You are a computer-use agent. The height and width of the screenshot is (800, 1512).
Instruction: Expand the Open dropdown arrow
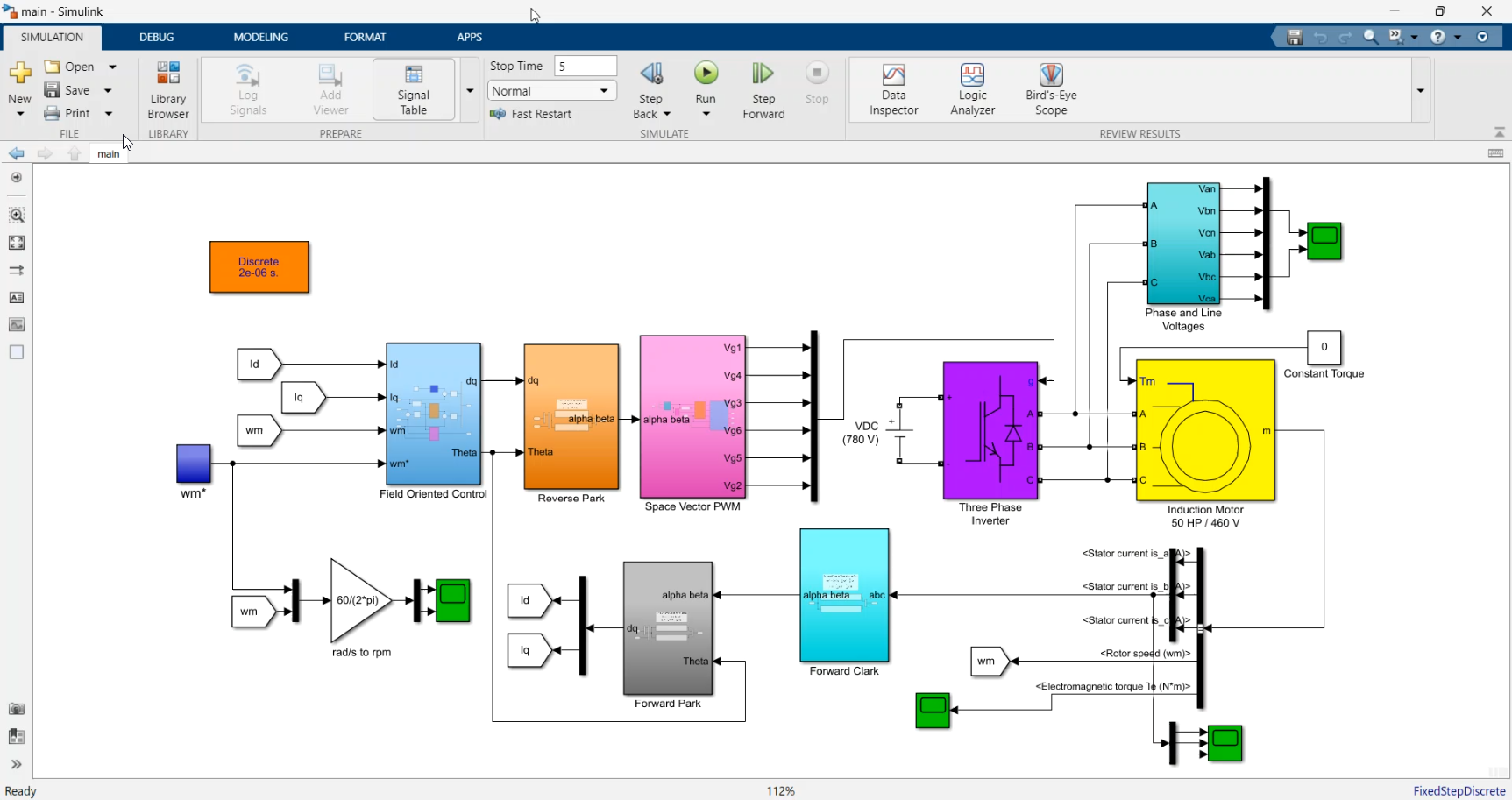(x=112, y=67)
